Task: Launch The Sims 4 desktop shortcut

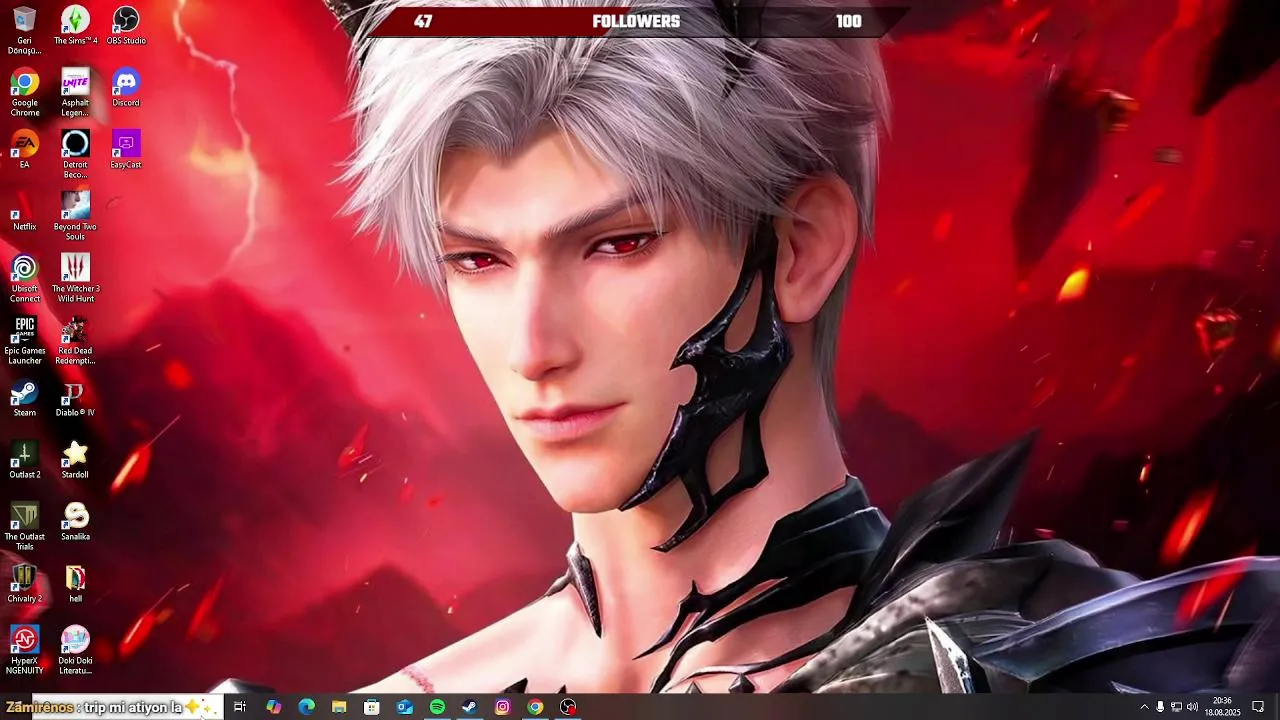Action: (x=75, y=26)
